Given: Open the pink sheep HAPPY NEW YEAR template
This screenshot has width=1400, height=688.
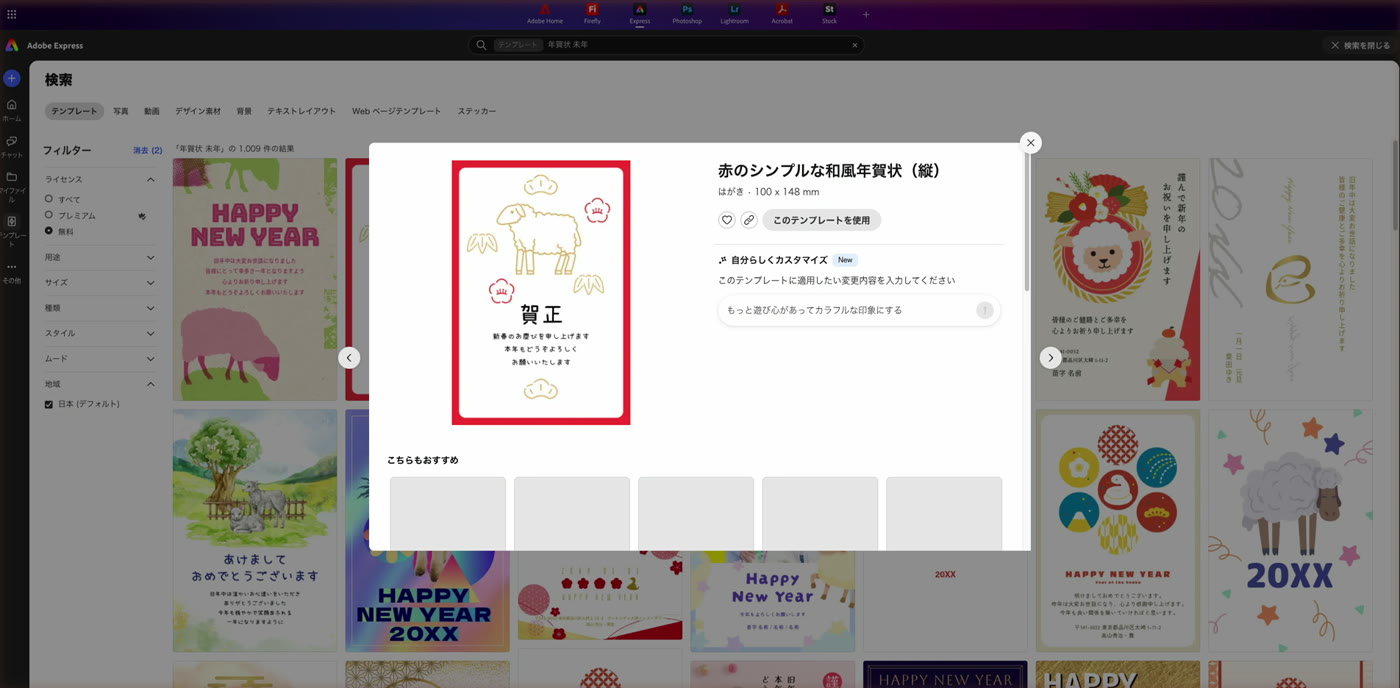Looking at the screenshot, I should 255,280.
